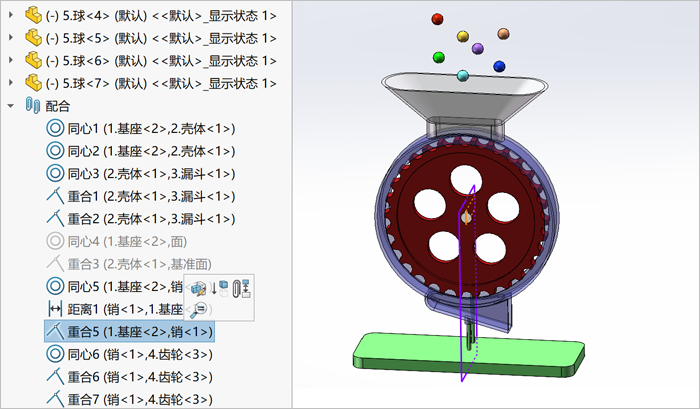The width and height of the screenshot is (700, 409).
Task: Expand the 5.球<6> component node
Action: (x=11, y=60)
